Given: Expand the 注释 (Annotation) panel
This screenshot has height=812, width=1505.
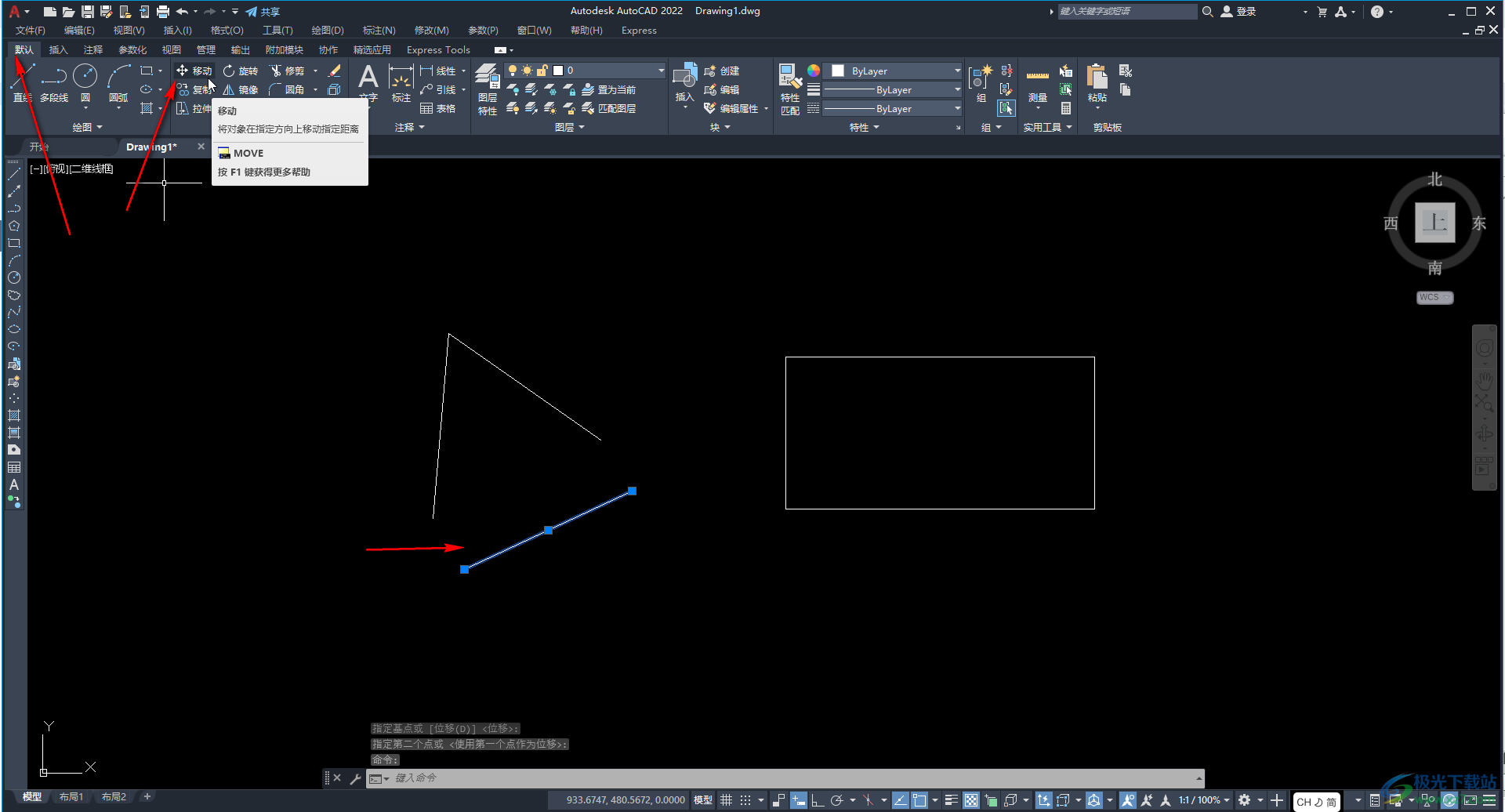Looking at the screenshot, I should (409, 127).
